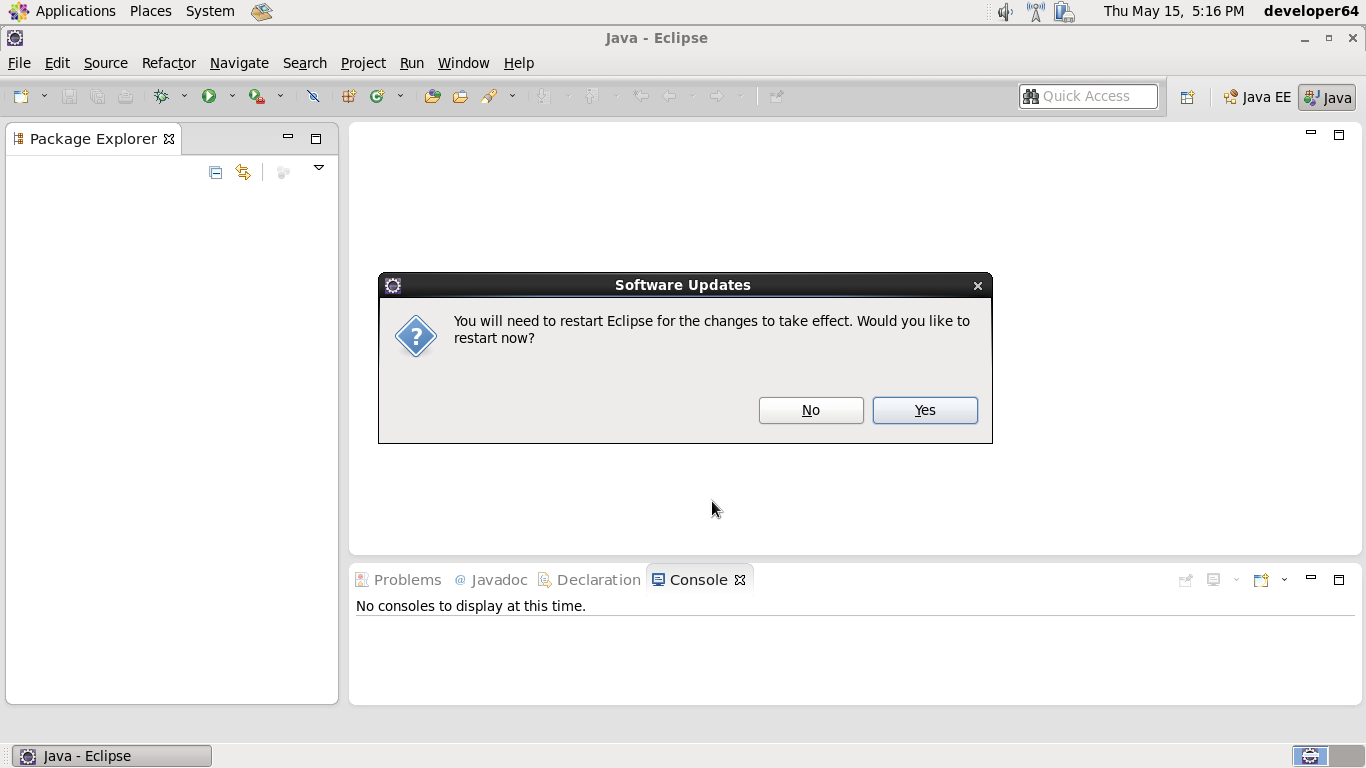The height and width of the screenshot is (768, 1366).
Task: Expand the Debug configurations dropdown arrow
Action: pos(184,97)
